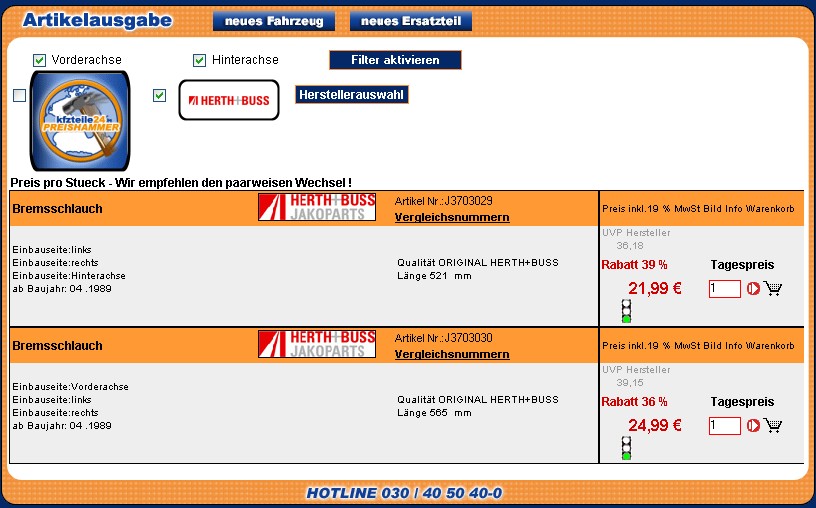Enable the kfzteile24 Preishammer checkbox

(x=20, y=96)
